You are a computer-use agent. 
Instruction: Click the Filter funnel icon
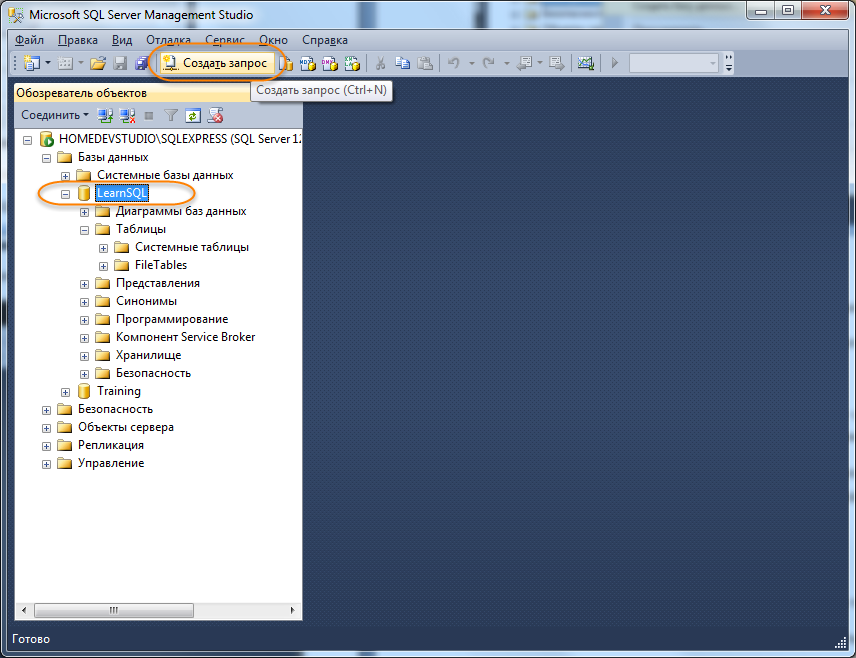coord(171,115)
